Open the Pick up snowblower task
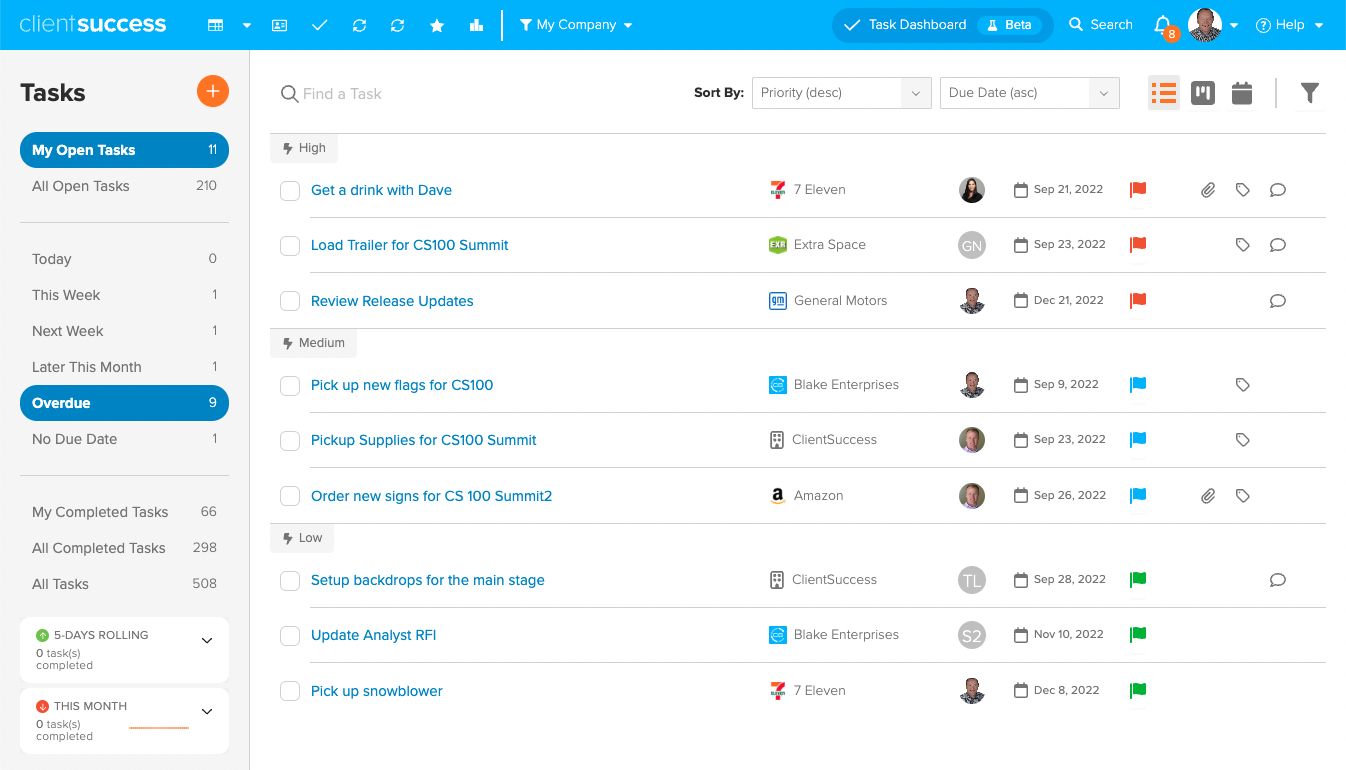 click(x=377, y=691)
